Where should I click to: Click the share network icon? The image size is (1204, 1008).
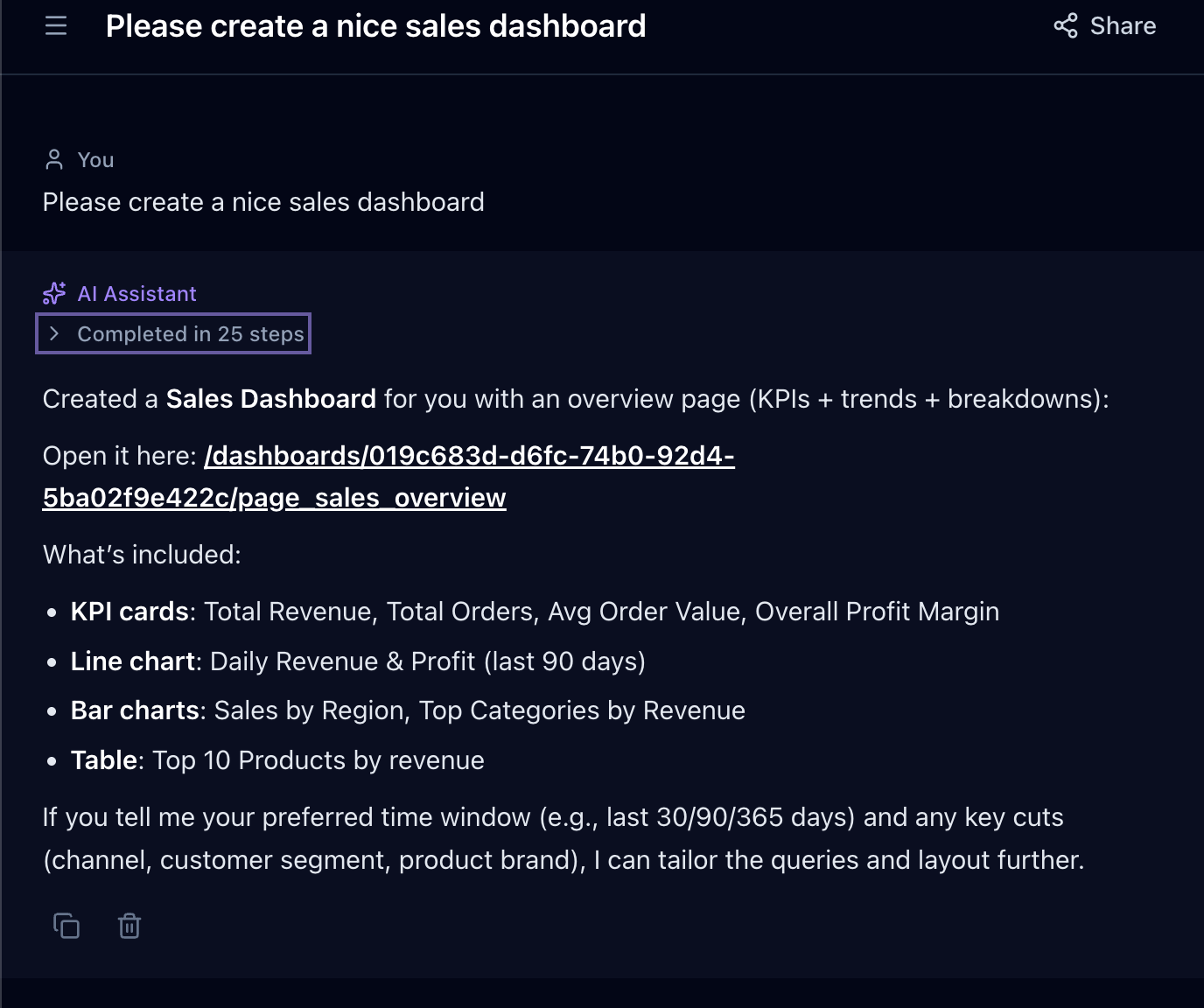tap(1065, 26)
